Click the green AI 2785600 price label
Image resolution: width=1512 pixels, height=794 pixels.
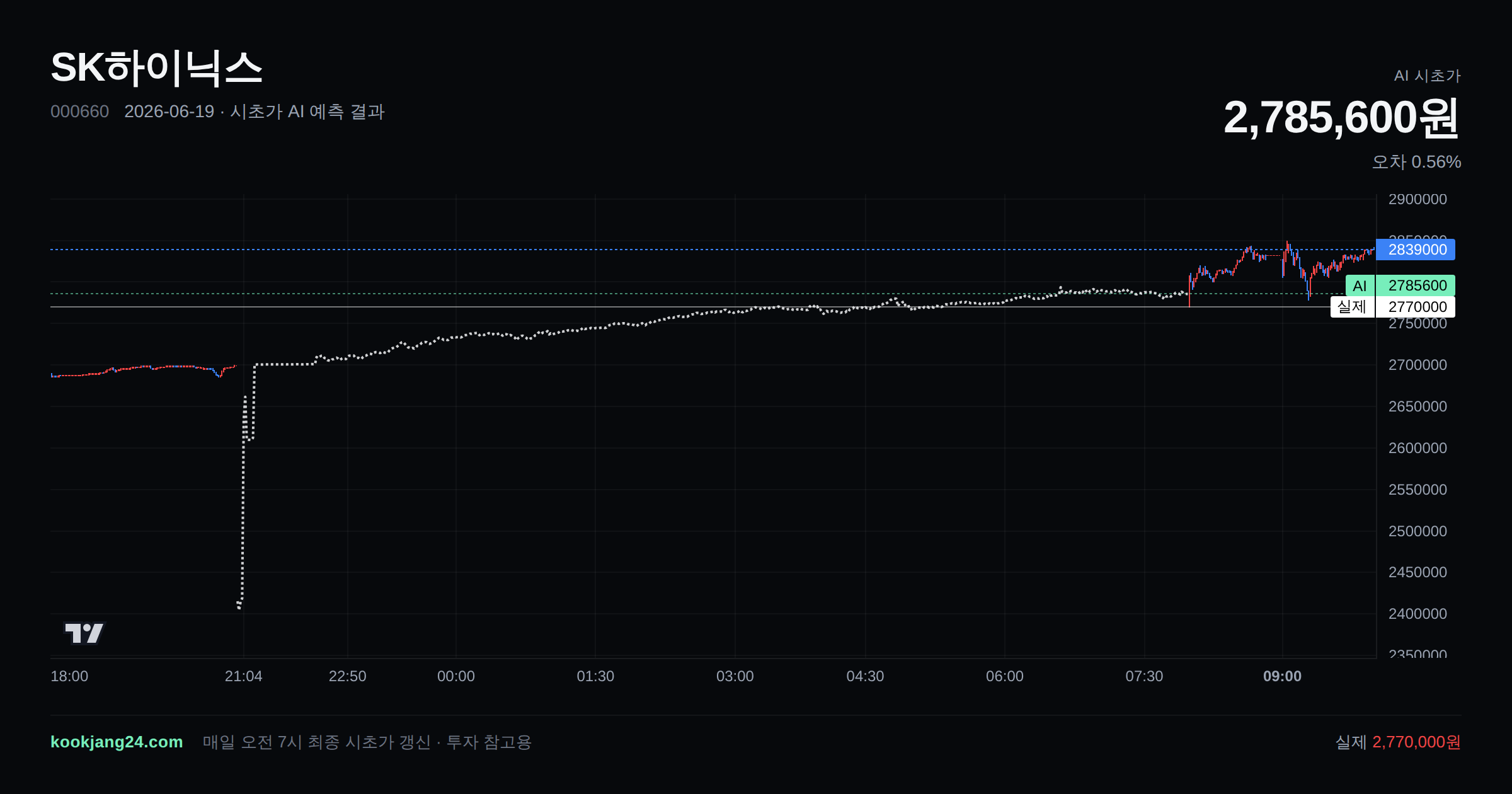pos(1400,285)
